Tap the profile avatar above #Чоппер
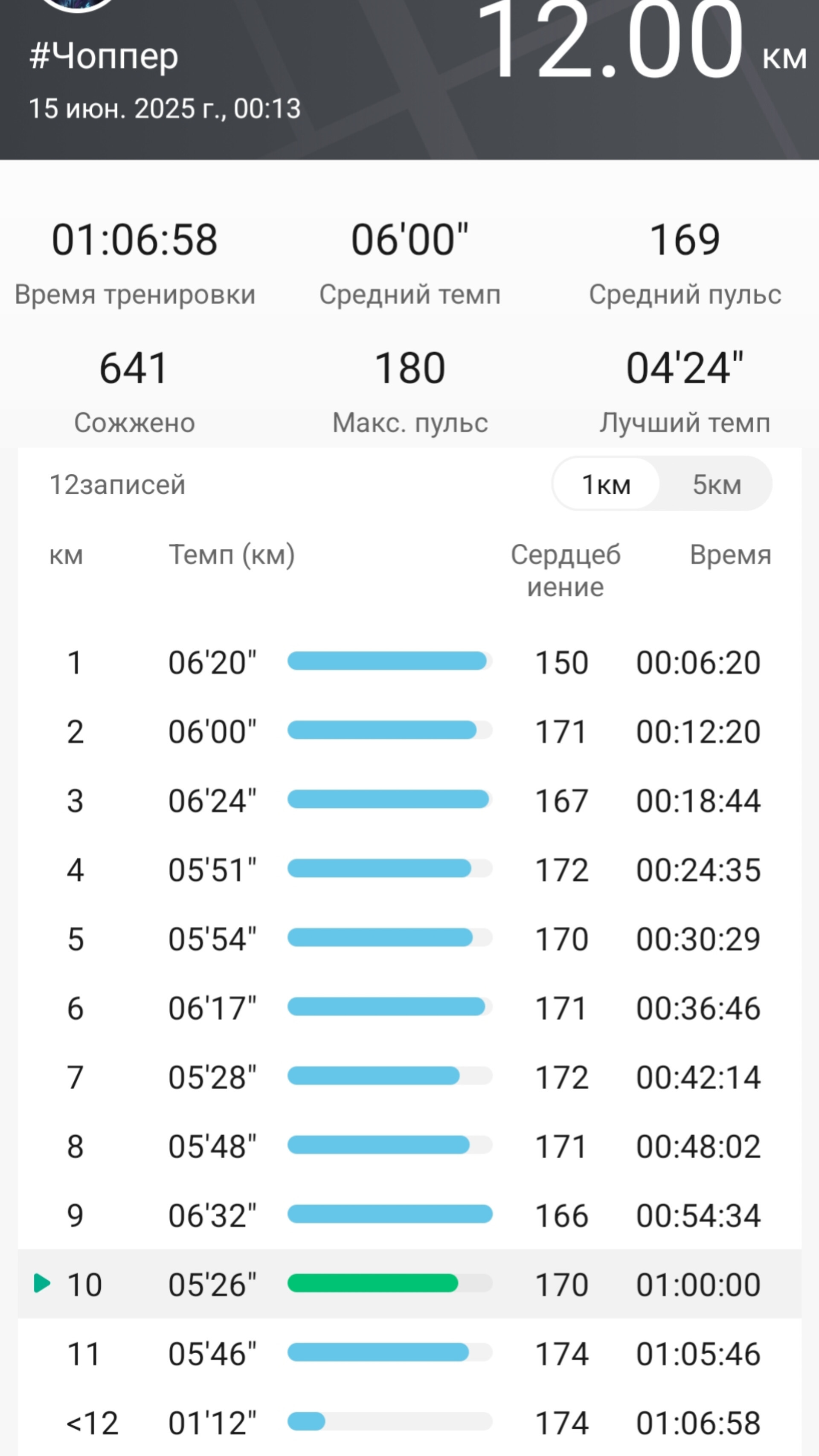This screenshot has width=819, height=1456. coord(78,5)
